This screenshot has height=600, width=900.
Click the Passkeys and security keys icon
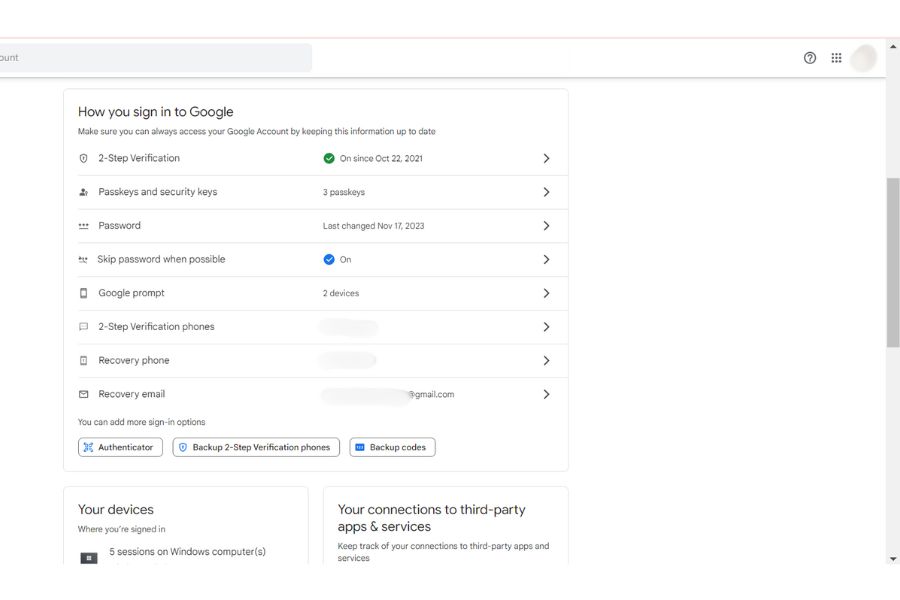84,192
